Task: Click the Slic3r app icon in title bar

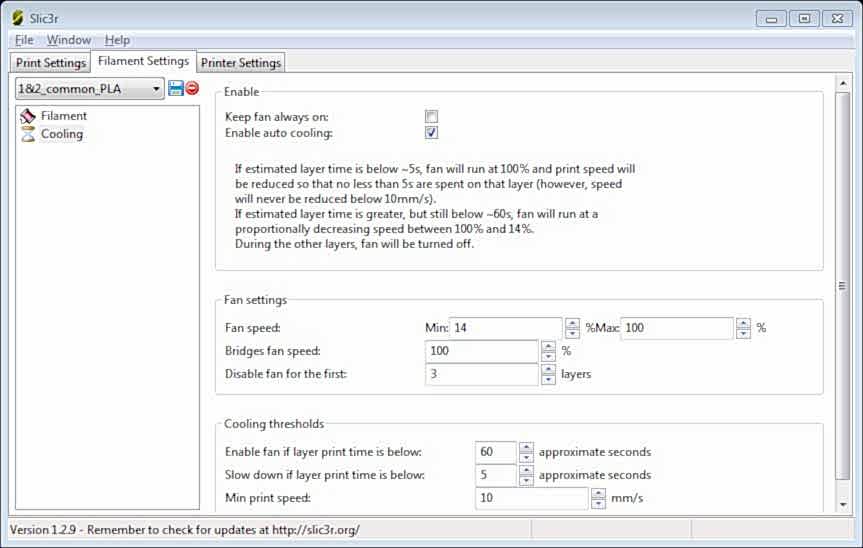Action: [x=17, y=18]
